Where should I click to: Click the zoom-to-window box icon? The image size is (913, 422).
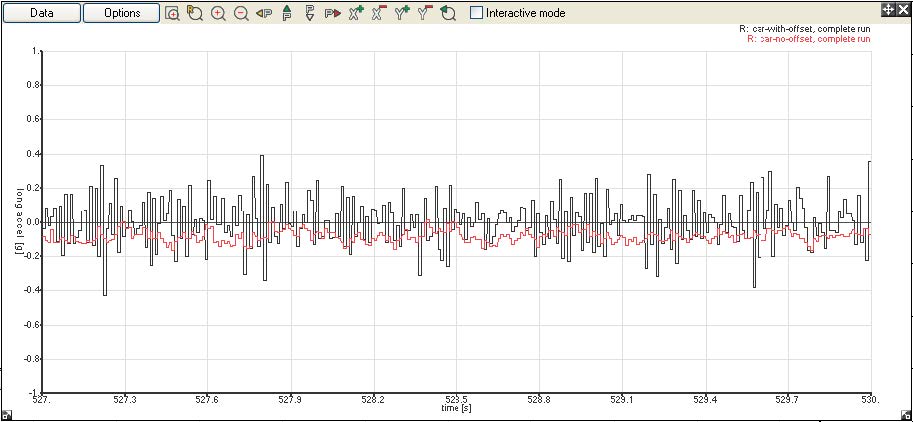point(173,13)
